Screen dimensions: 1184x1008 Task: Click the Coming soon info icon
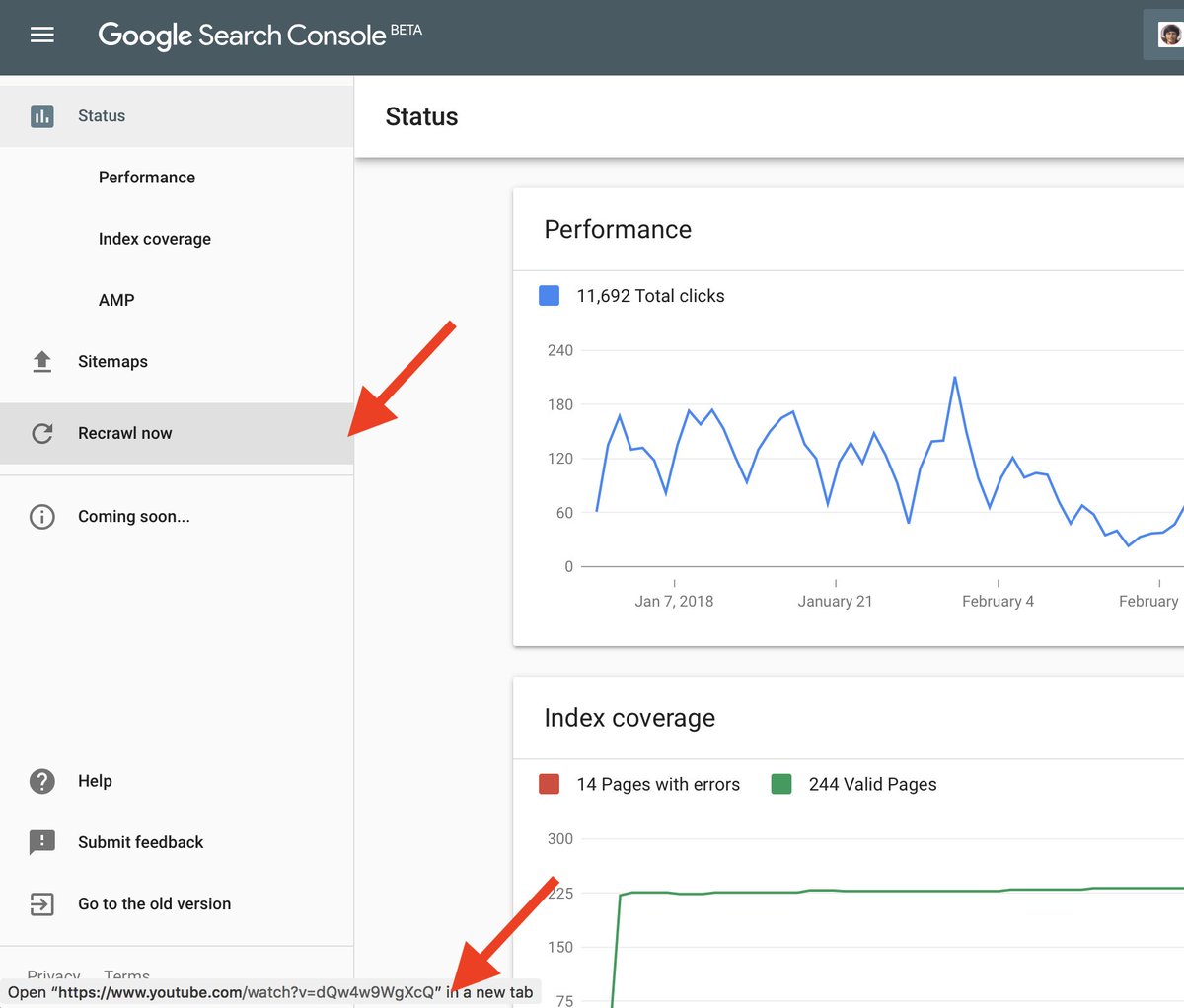[41, 516]
